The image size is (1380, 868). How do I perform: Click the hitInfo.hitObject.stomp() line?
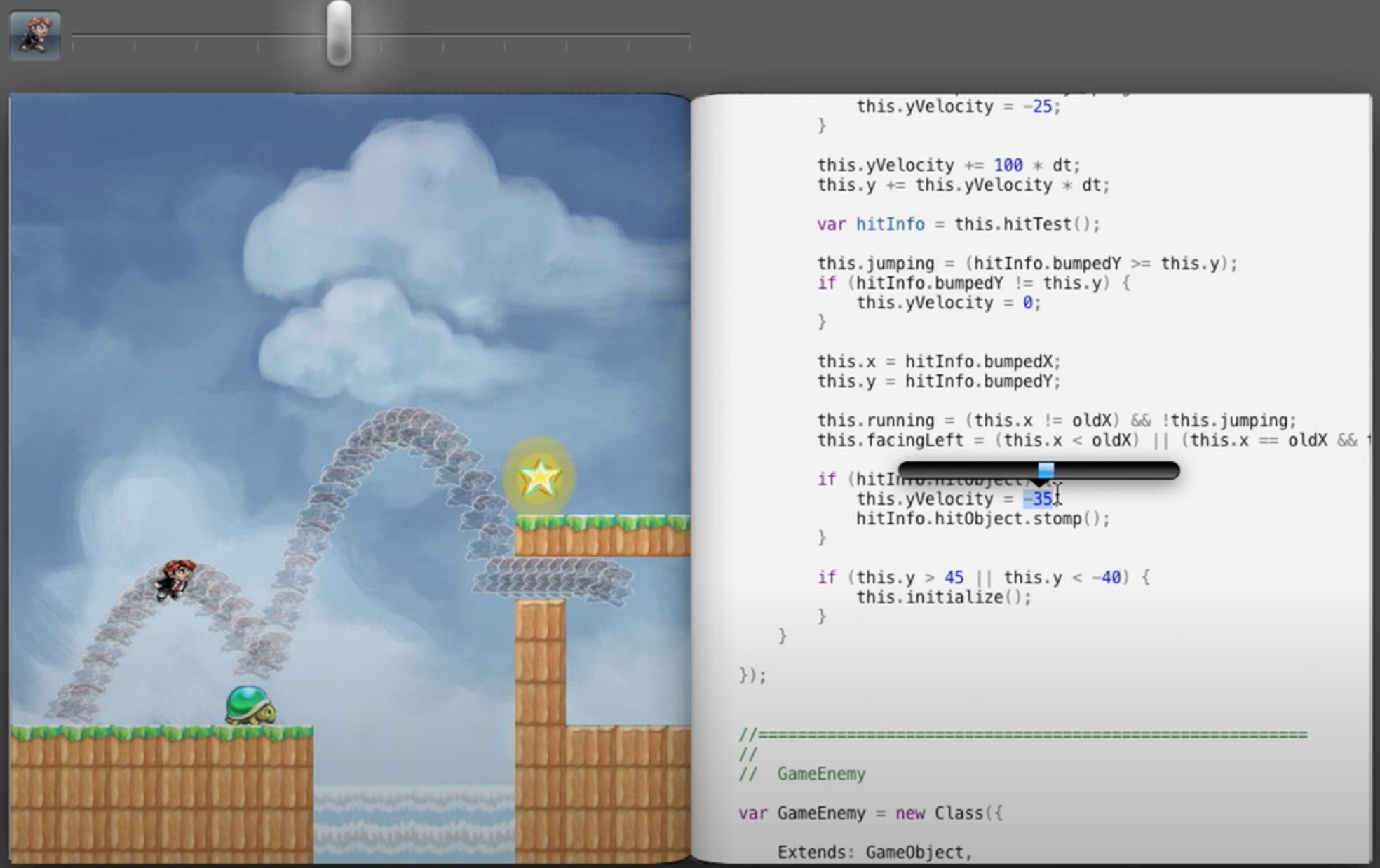pyautogui.click(x=982, y=519)
